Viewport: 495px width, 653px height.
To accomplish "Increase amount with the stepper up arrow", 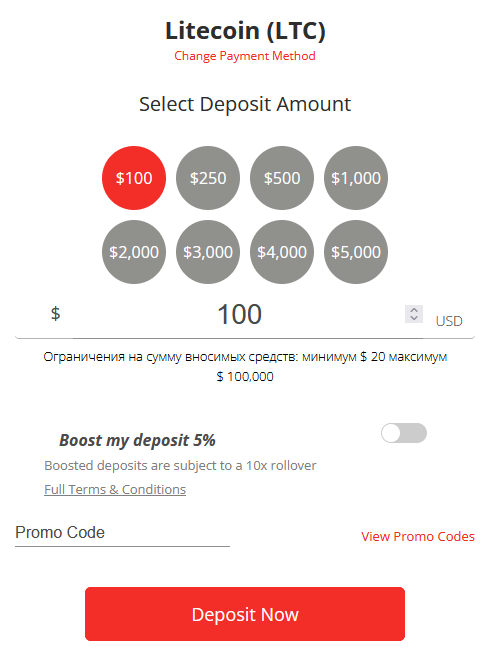I will (x=414, y=310).
